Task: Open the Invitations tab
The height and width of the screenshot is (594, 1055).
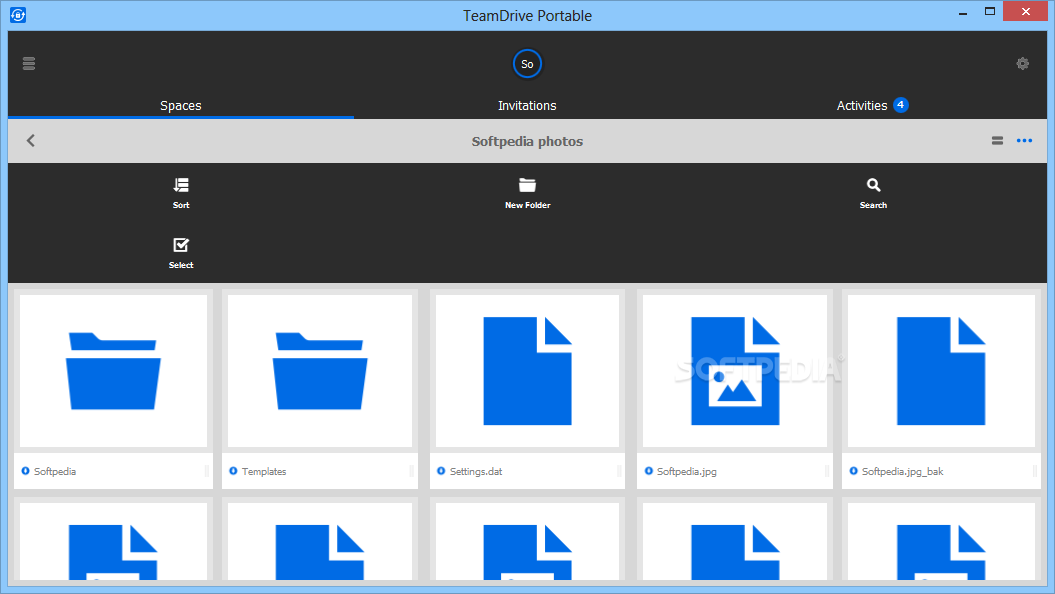Action: (x=527, y=106)
